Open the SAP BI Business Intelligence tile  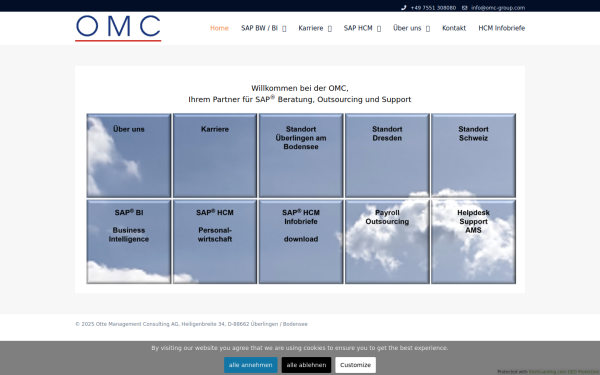click(x=129, y=242)
